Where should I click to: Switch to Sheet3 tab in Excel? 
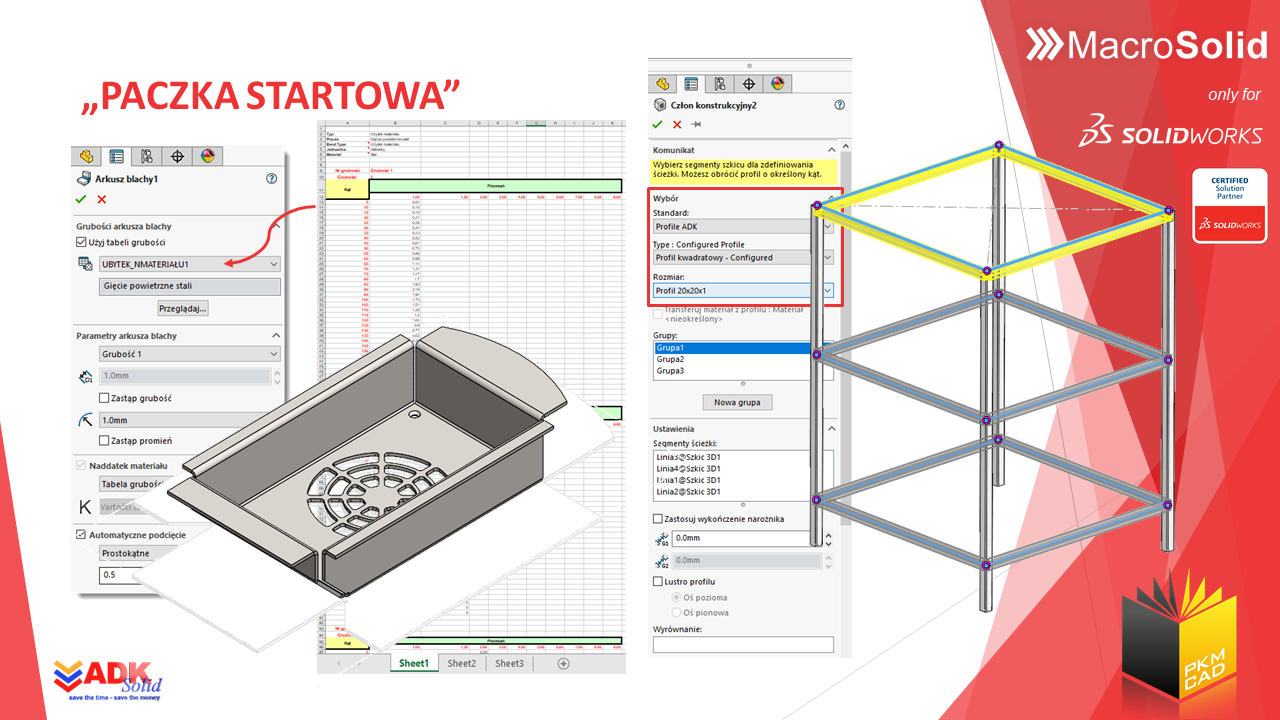coord(509,663)
